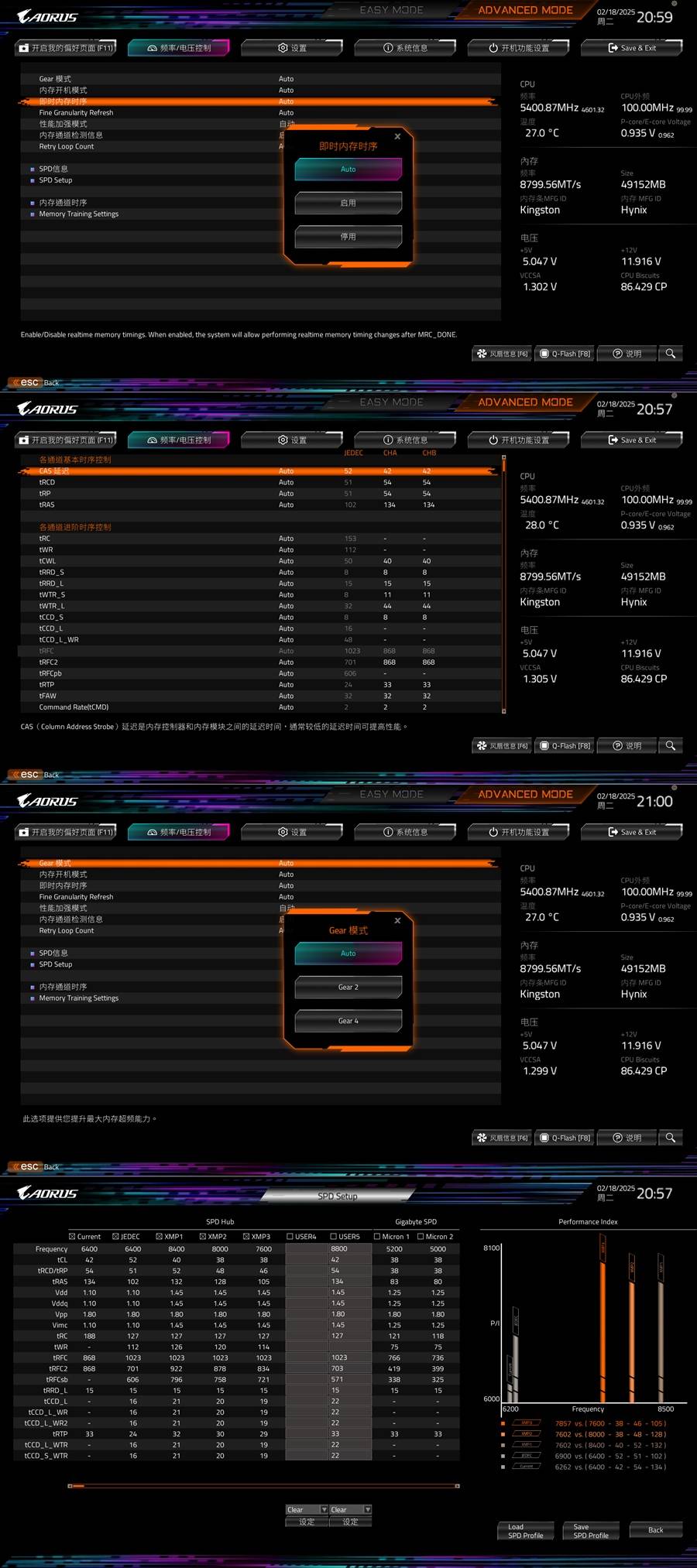Close the Gear 模式 popup with its X
Viewport: 697px width, 1568px height.
(x=397, y=921)
